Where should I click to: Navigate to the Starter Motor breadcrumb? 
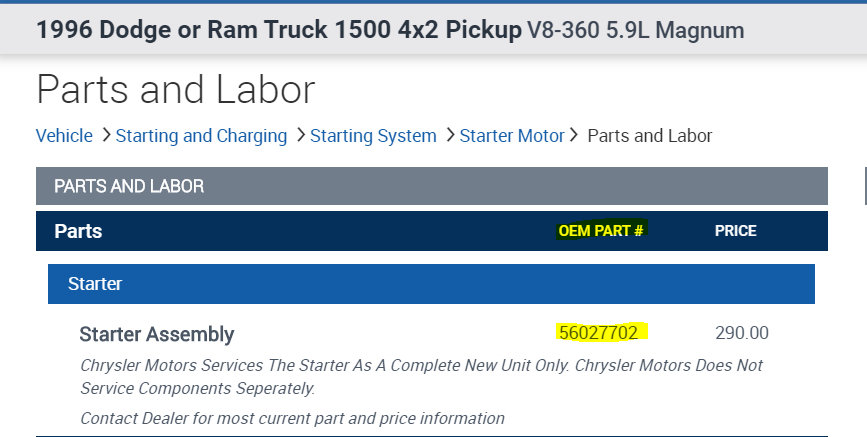pos(512,136)
